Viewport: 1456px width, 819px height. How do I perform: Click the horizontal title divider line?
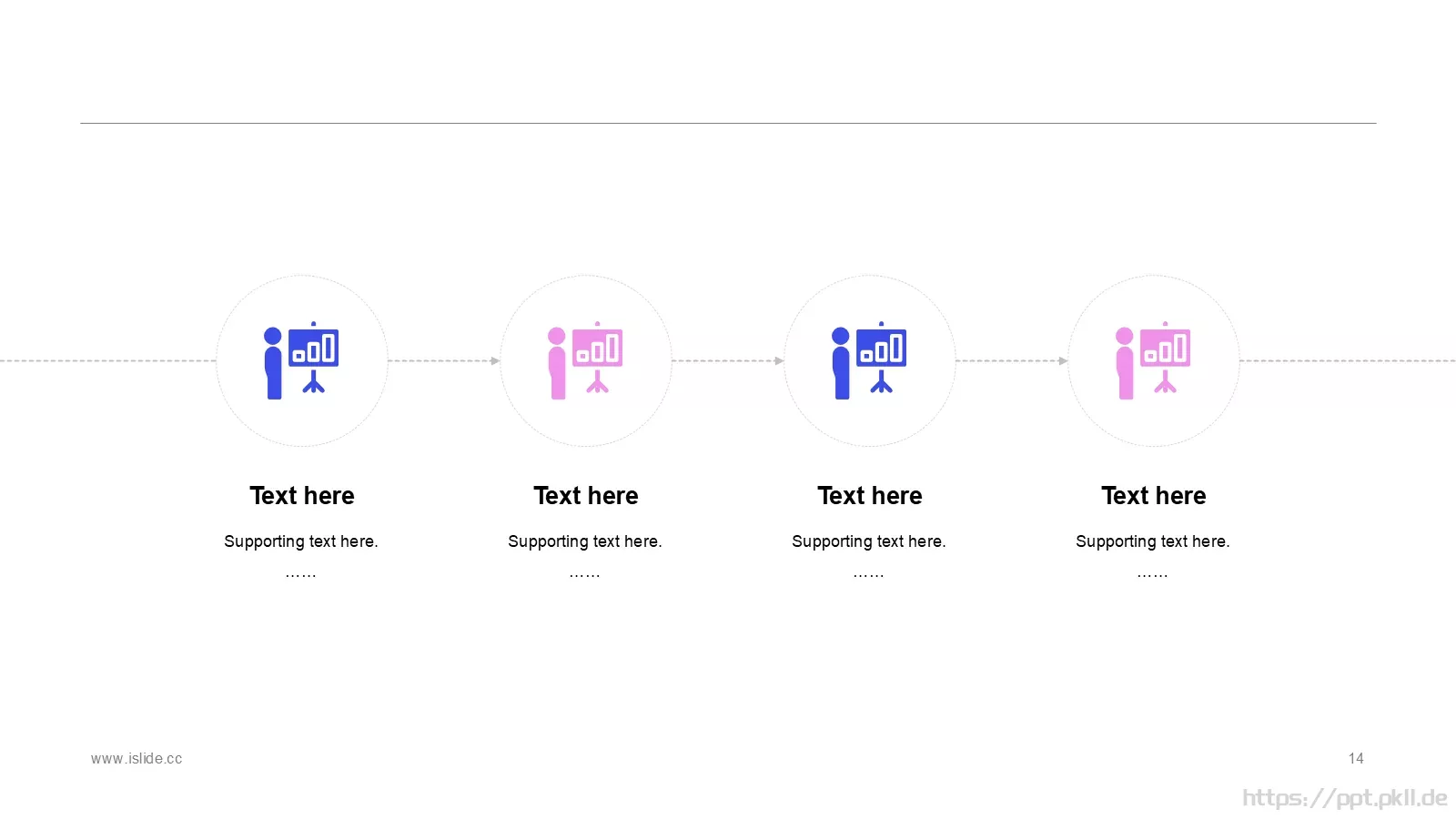pyautogui.click(x=728, y=123)
